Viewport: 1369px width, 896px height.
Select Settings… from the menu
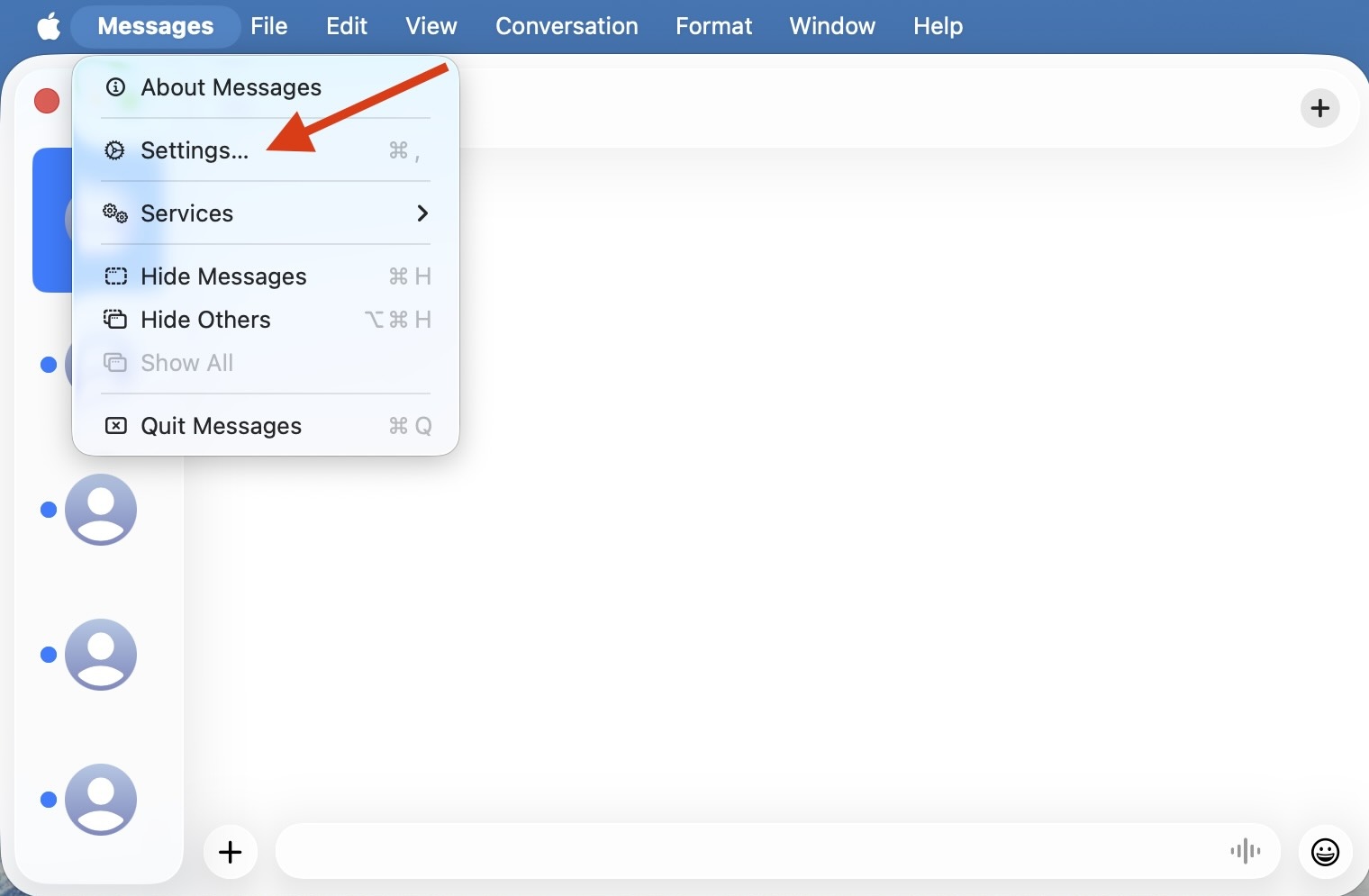[266, 150]
